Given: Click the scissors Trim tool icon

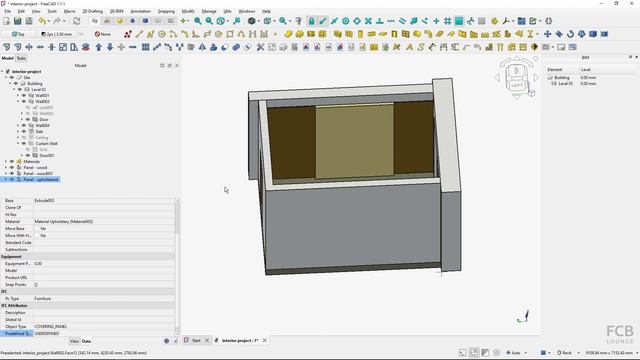Looking at the screenshot, I should tap(260, 47).
